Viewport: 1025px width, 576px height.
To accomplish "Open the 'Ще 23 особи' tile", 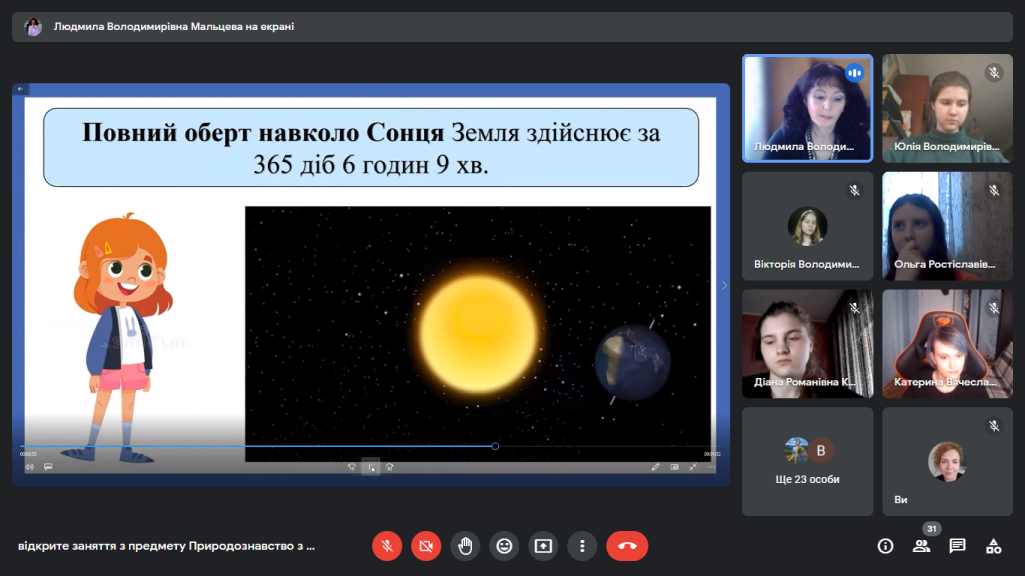I will [807, 462].
